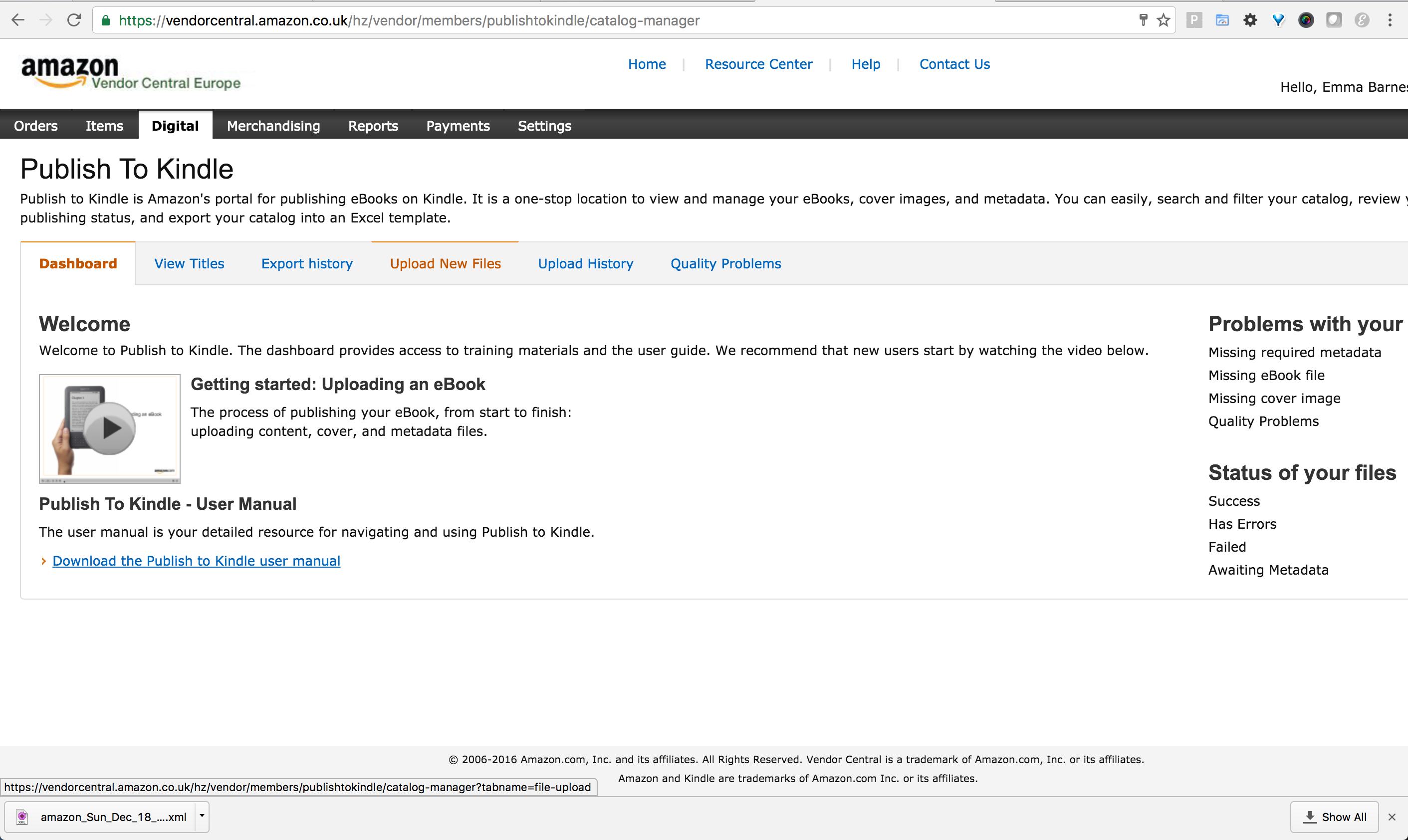This screenshot has height=840, width=1408.
Task: Open the Reports navigation menu
Action: coord(373,126)
